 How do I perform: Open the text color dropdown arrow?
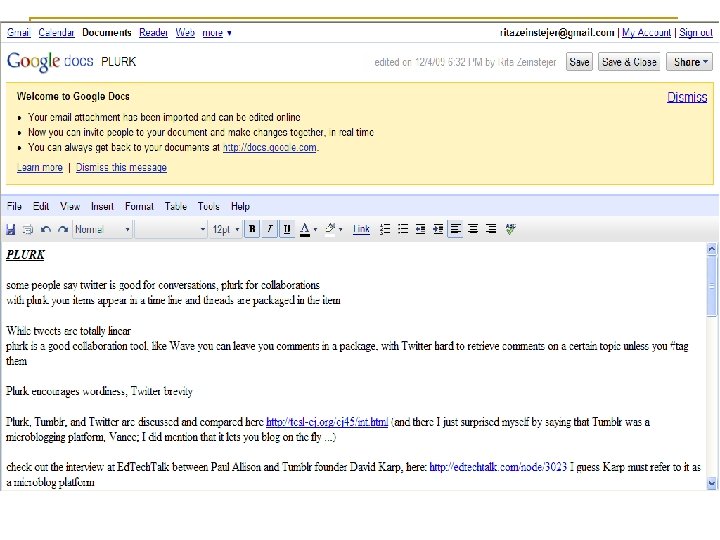tap(315, 229)
